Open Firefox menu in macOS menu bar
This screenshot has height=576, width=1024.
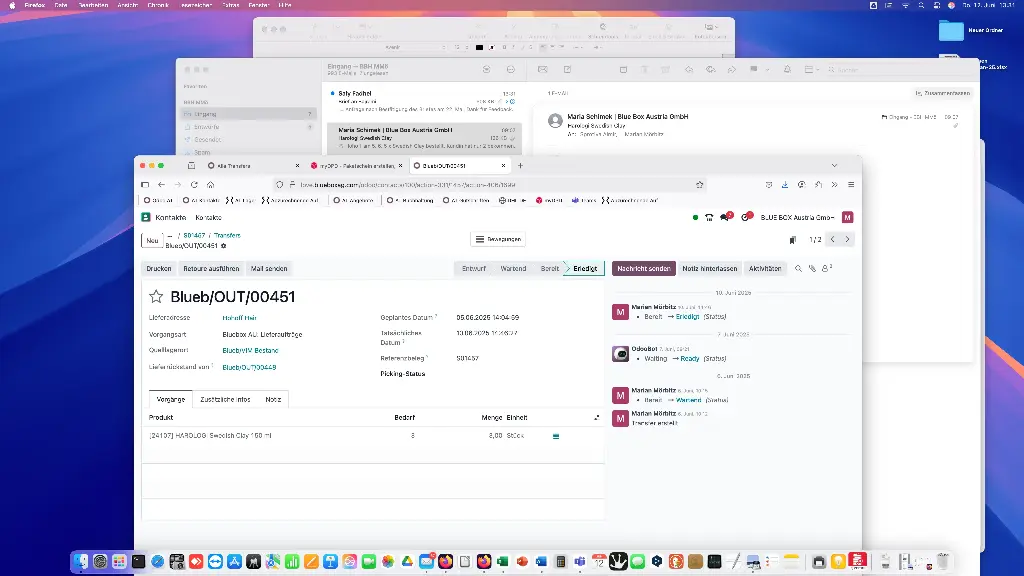pos(35,5)
